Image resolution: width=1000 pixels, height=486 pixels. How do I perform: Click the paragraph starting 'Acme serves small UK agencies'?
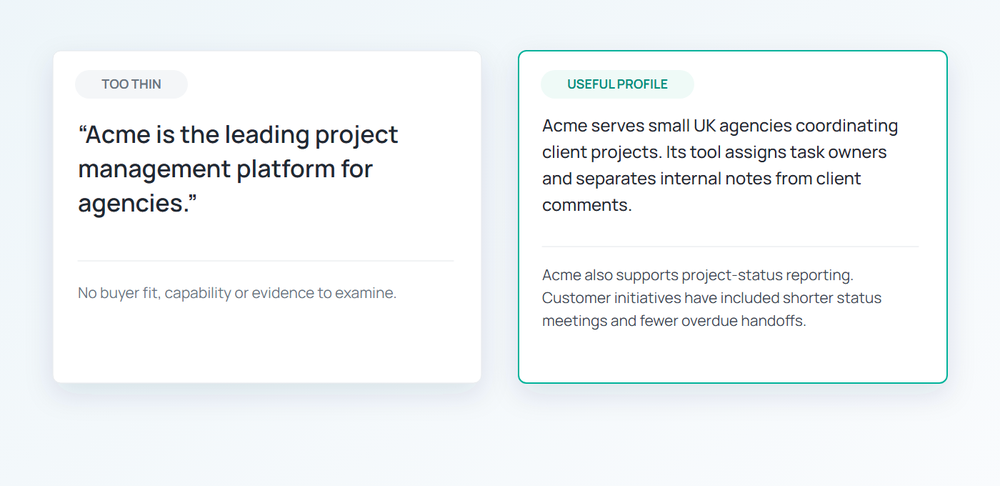(x=720, y=166)
